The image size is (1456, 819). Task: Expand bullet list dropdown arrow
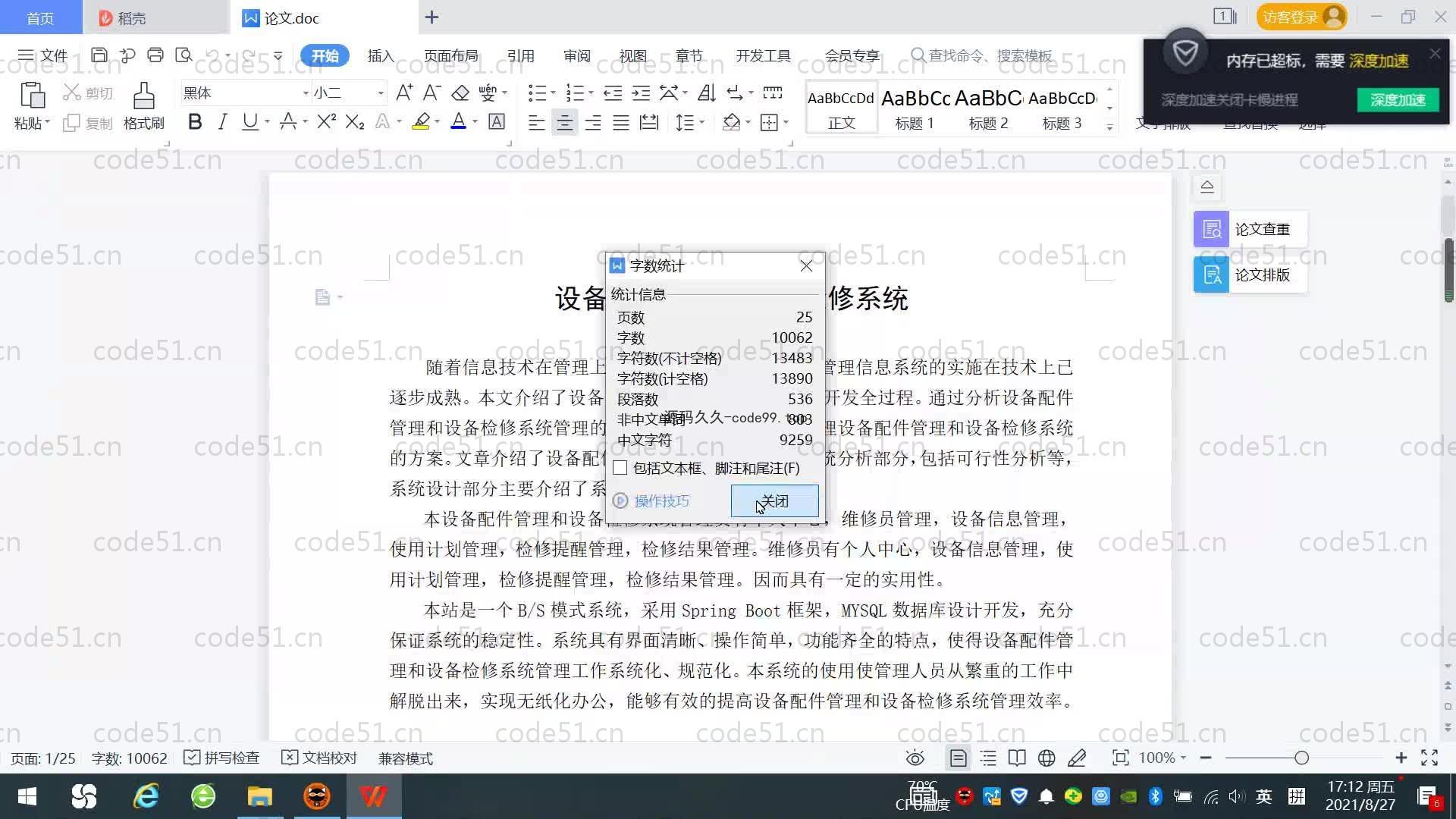click(553, 93)
